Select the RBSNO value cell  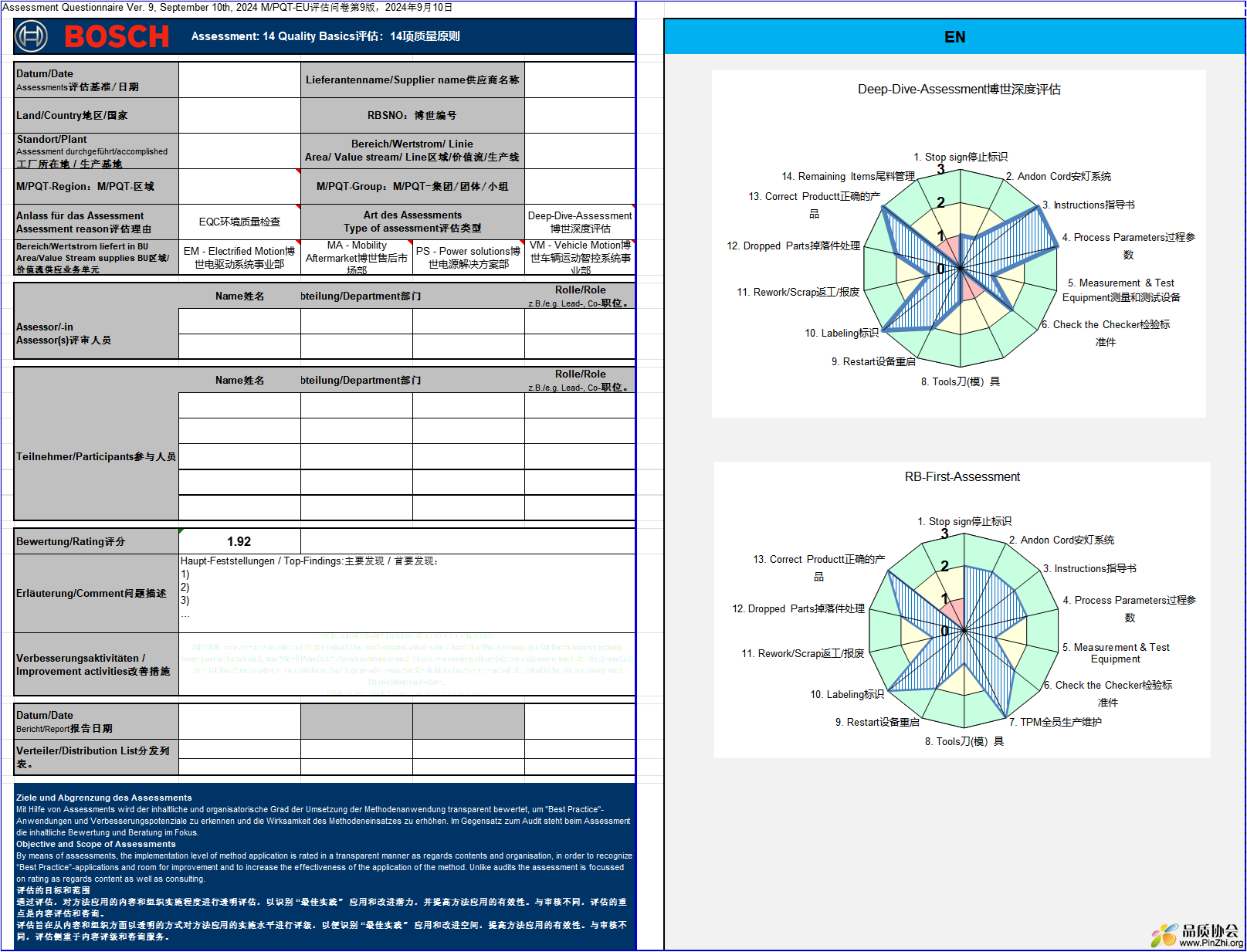(x=580, y=115)
